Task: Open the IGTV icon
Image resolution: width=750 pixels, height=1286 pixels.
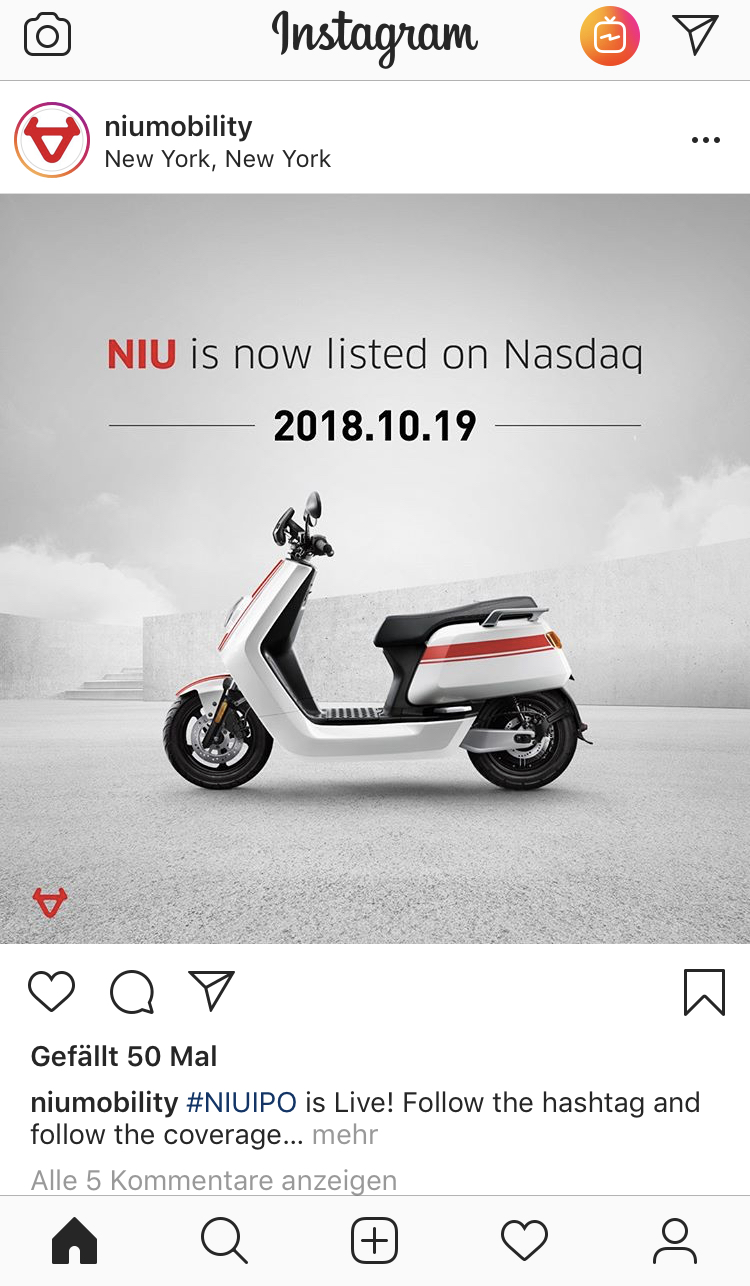Action: (x=610, y=37)
